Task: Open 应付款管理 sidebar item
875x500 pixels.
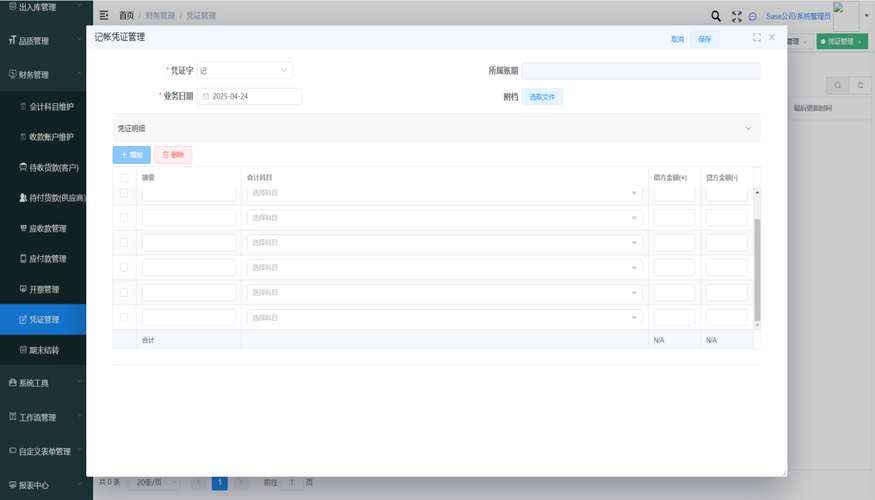Action: [x=43, y=258]
